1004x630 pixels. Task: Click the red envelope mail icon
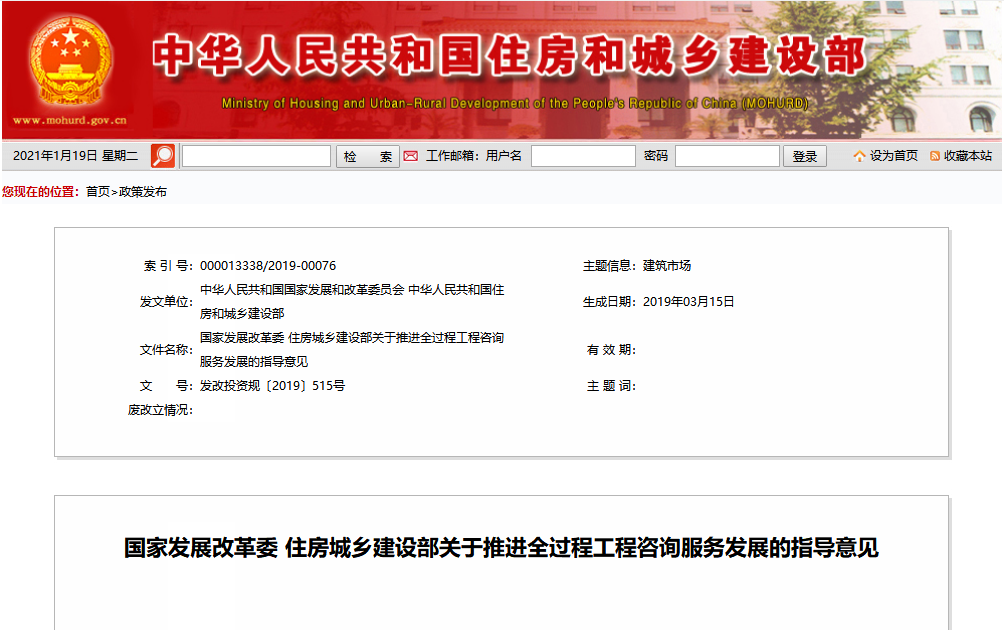[x=410, y=156]
